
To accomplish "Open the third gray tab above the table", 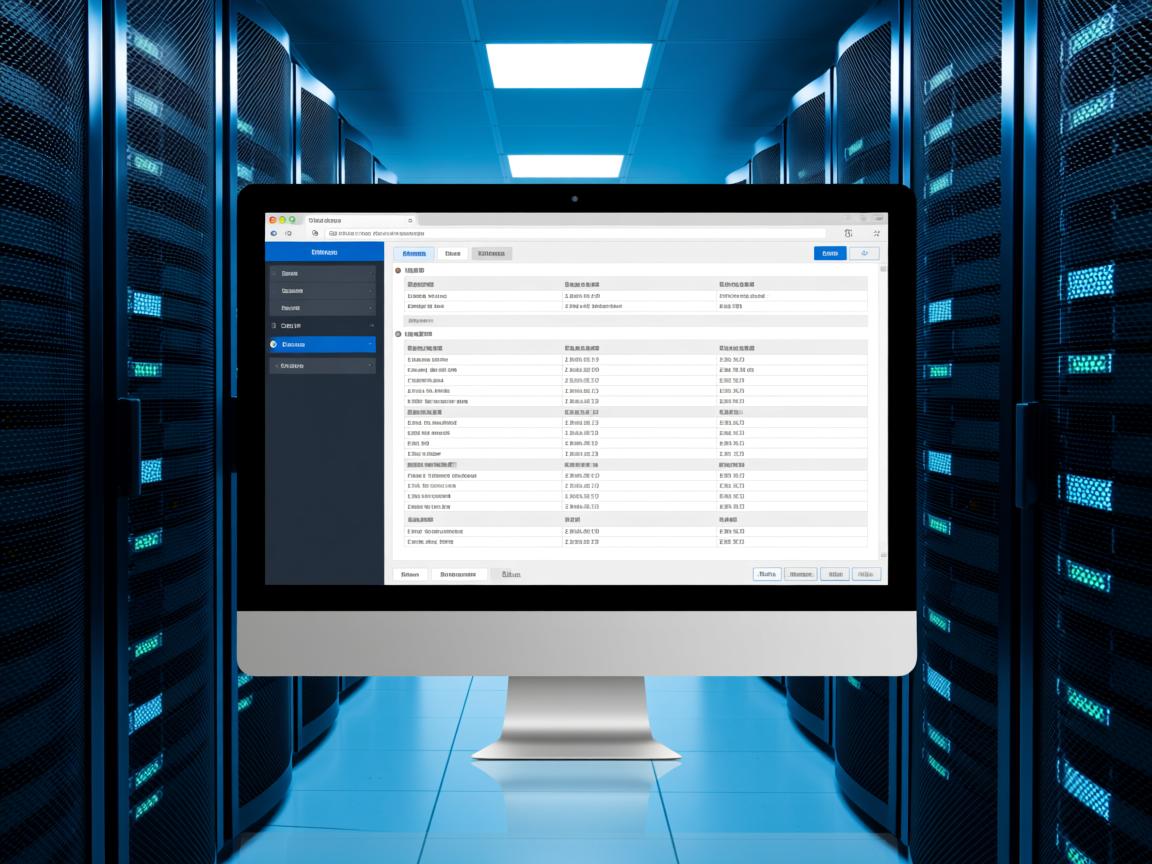I will 491,254.
